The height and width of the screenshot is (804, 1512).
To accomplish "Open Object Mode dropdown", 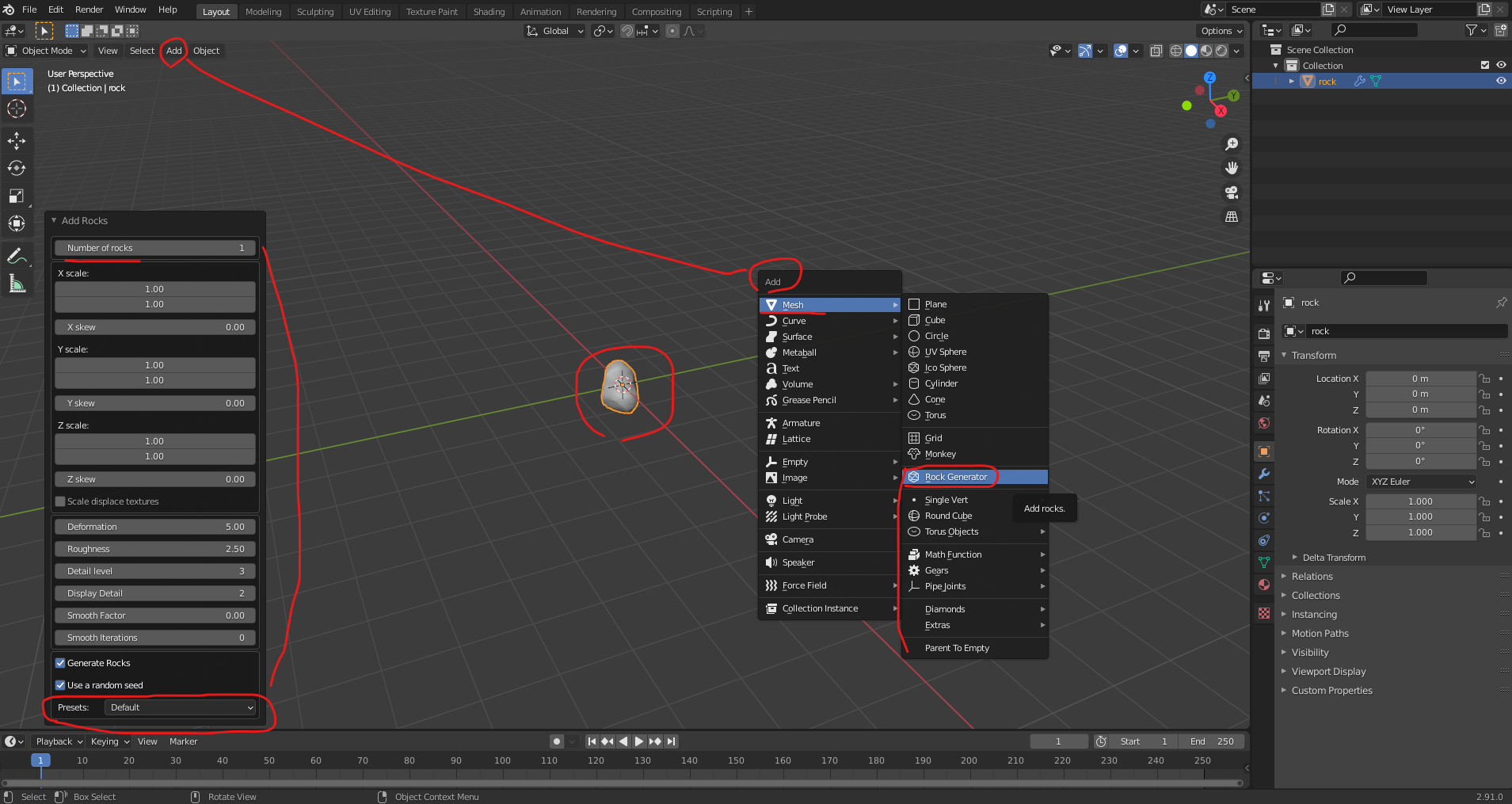I will pos(46,51).
